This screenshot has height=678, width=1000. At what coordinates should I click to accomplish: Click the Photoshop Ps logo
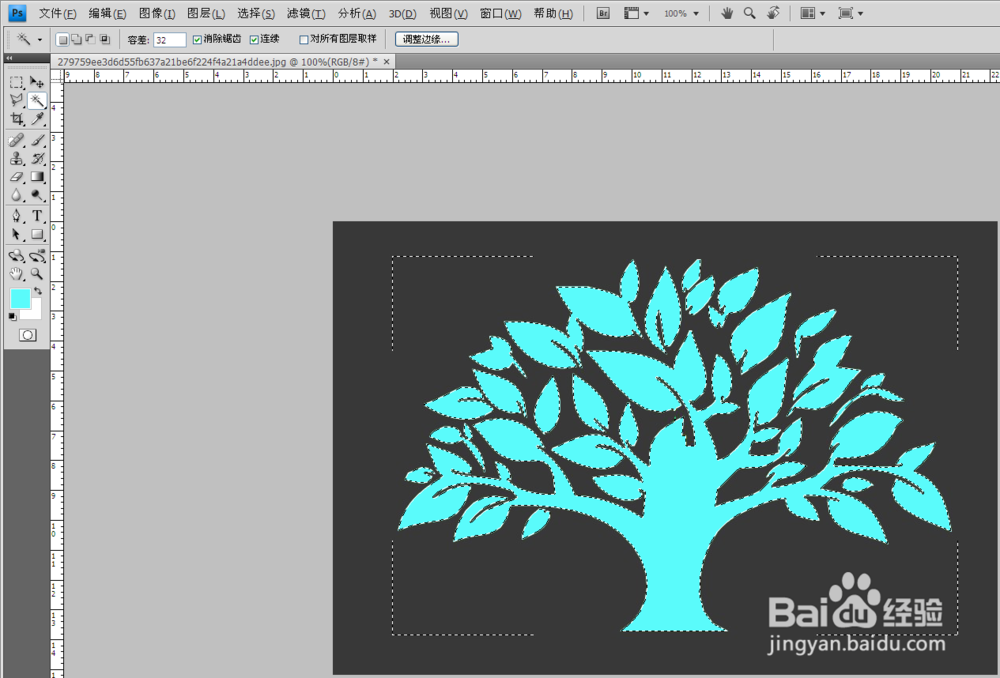[x=17, y=12]
